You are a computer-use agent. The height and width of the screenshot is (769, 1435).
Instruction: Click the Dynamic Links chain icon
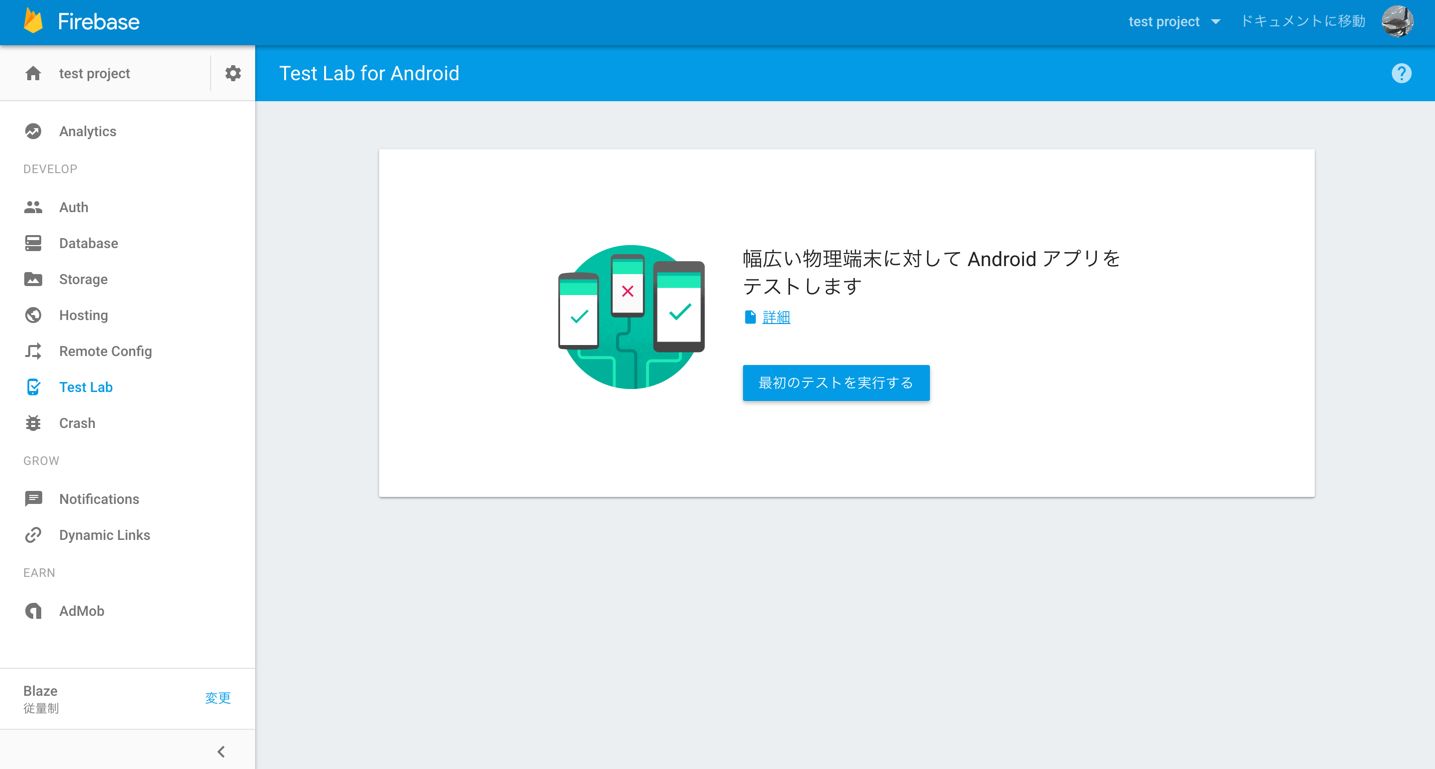(33, 534)
